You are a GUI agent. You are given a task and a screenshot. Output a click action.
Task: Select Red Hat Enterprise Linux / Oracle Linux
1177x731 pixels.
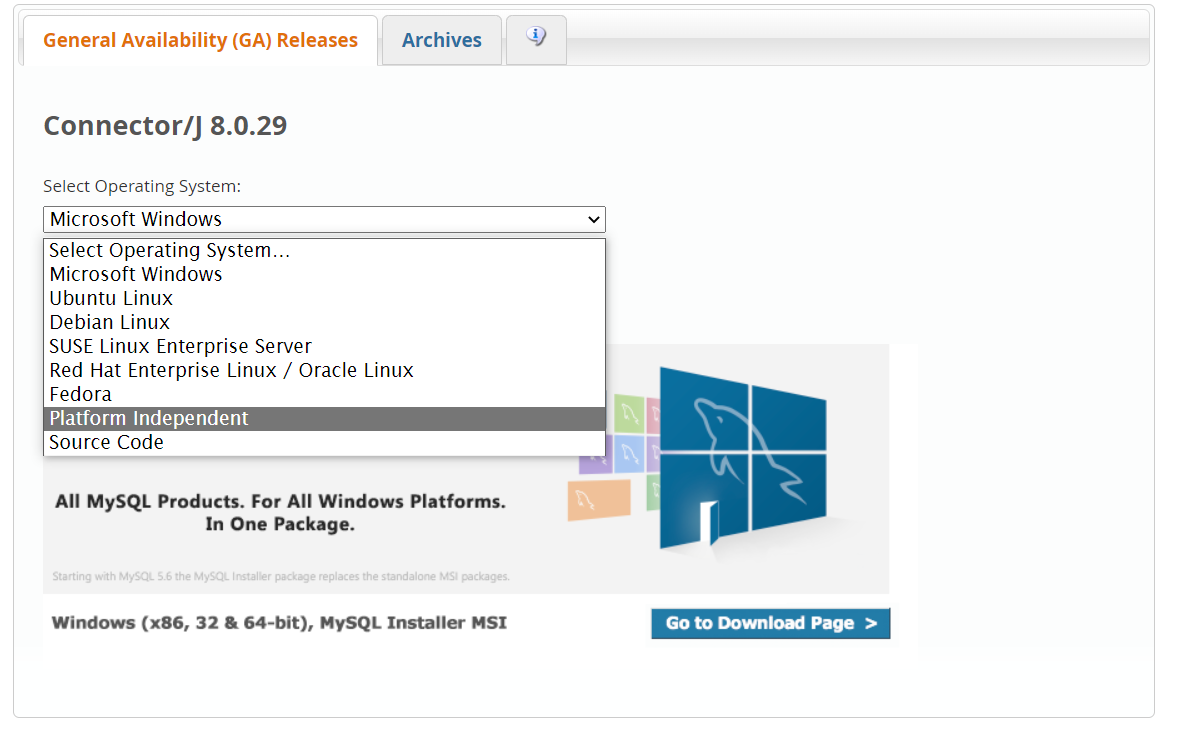coord(324,370)
